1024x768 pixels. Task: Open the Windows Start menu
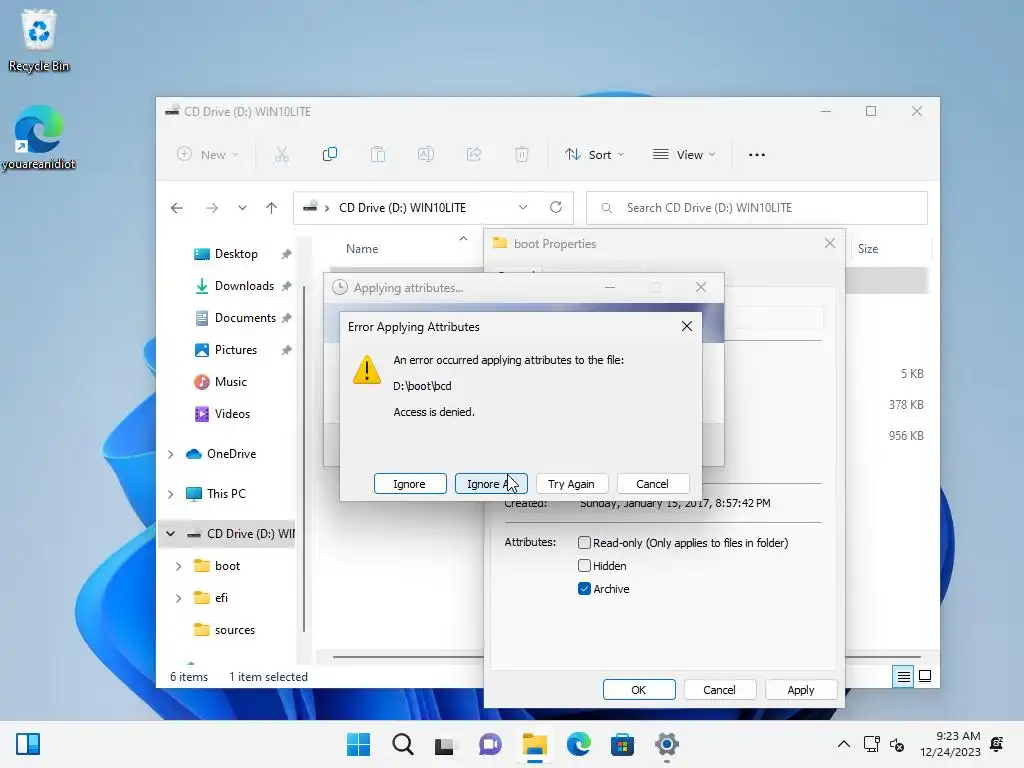358,744
